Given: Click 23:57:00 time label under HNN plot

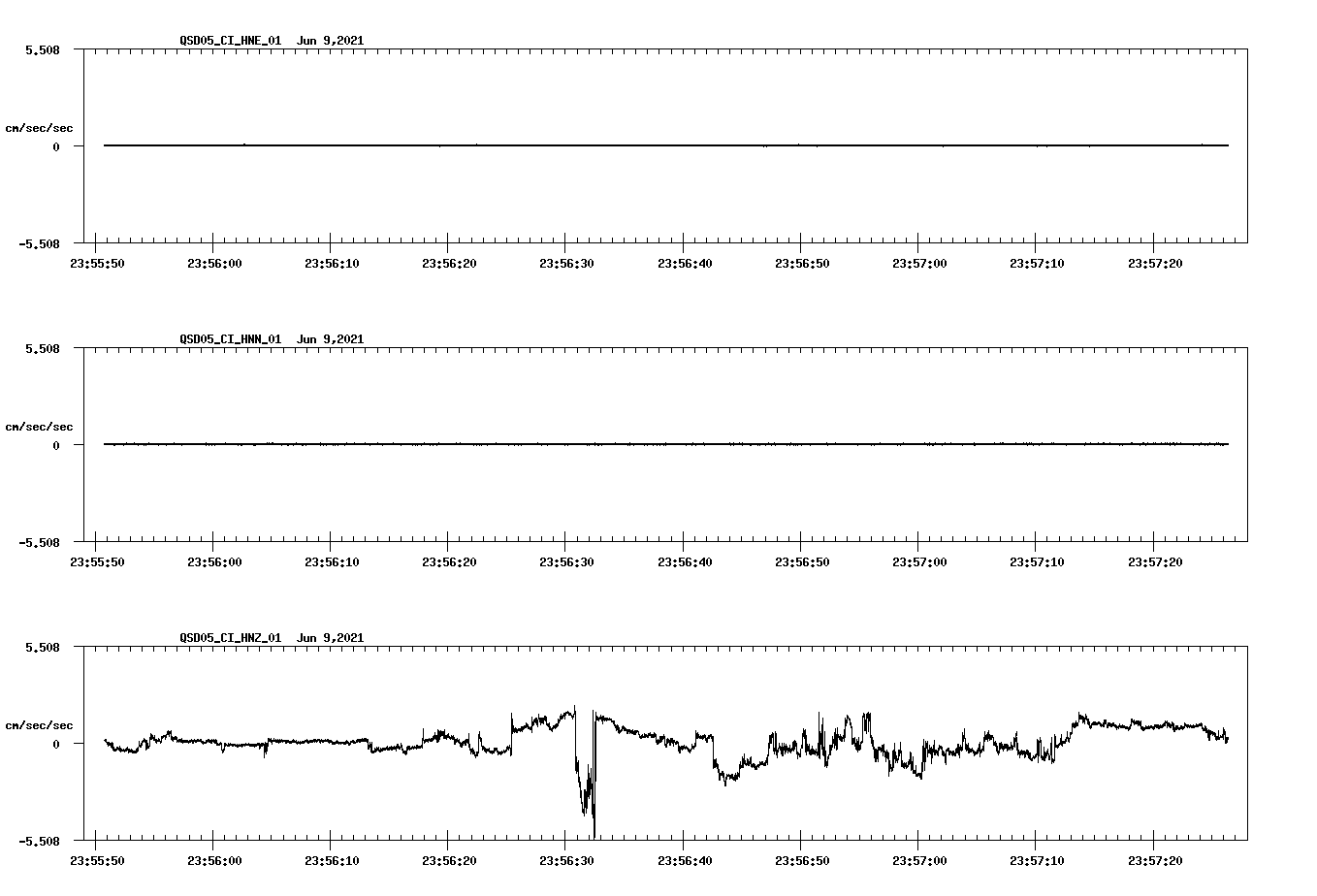Looking at the screenshot, I should click(918, 561).
